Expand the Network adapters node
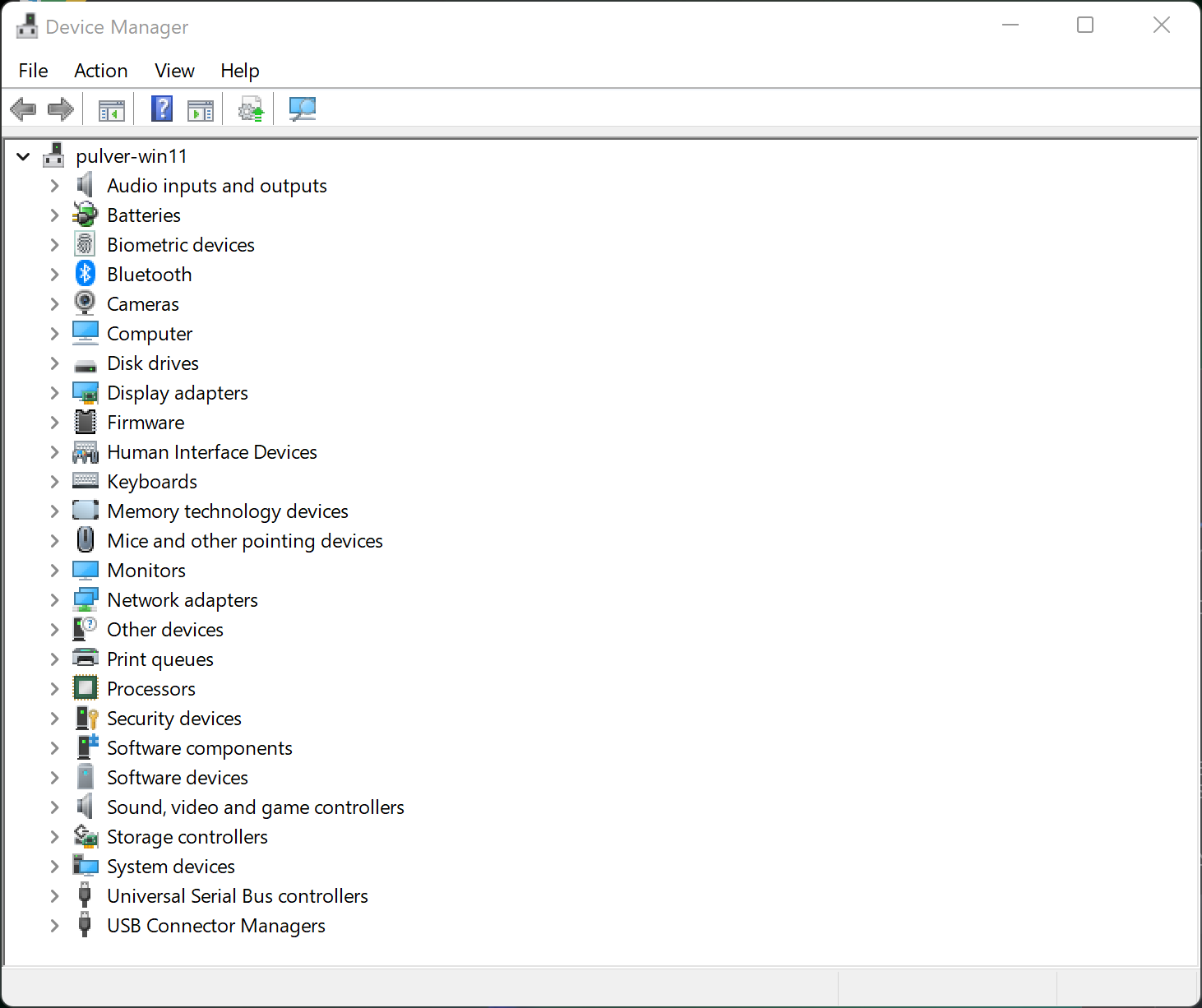Viewport: 1202px width, 1008px height. 54,599
